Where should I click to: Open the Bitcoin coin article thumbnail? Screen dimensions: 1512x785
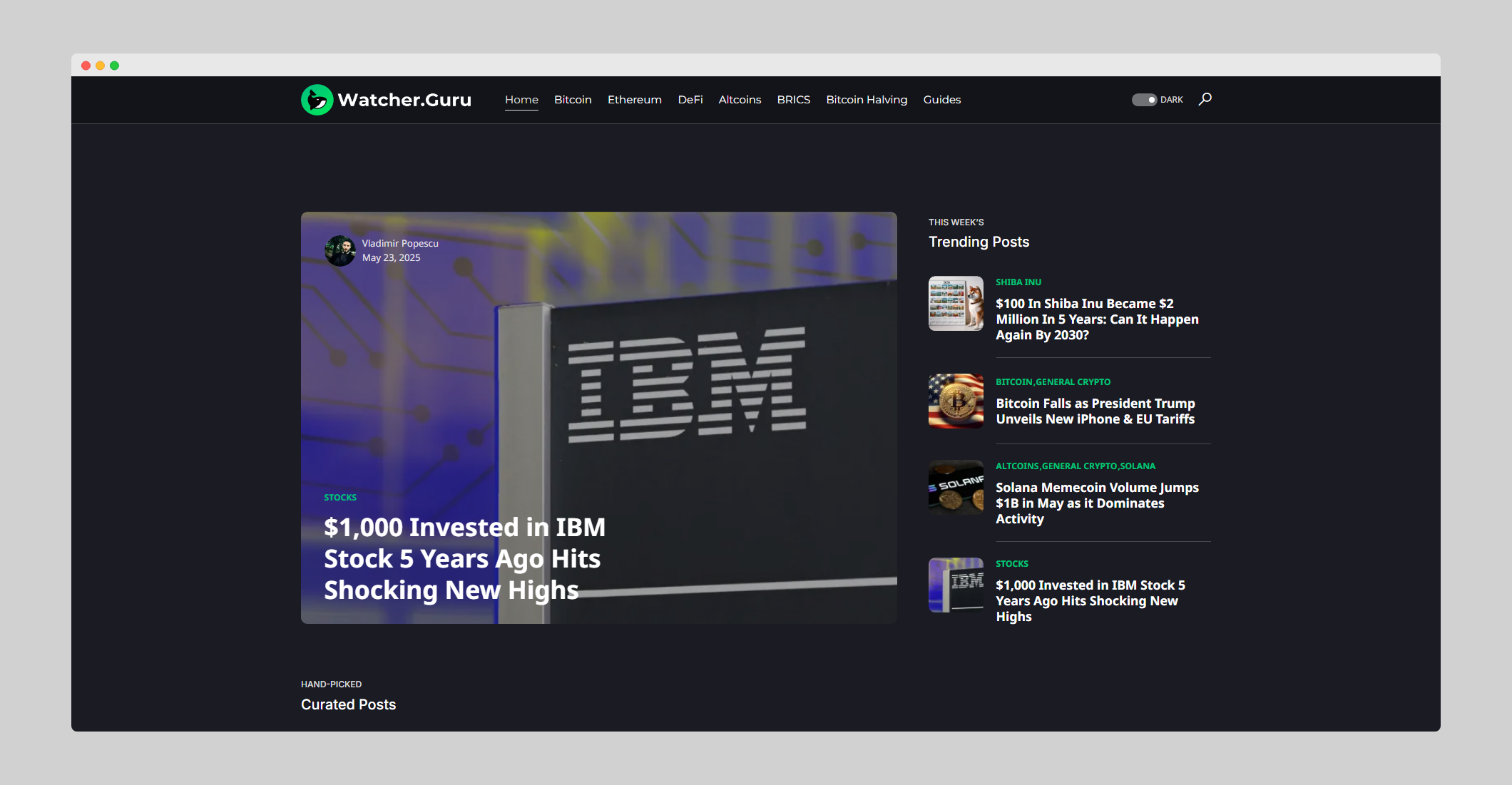[x=956, y=401]
